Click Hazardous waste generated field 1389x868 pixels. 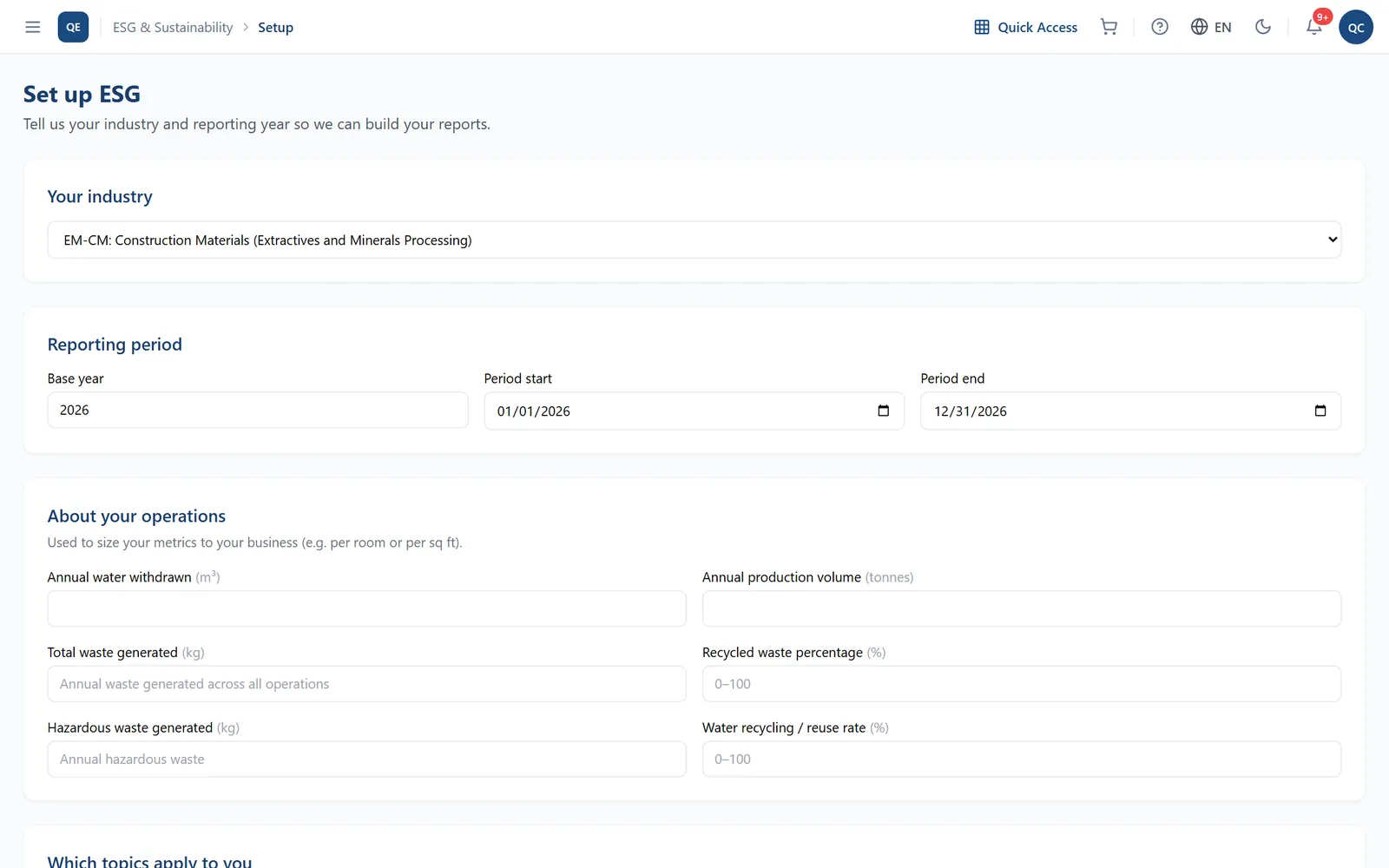(x=366, y=759)
